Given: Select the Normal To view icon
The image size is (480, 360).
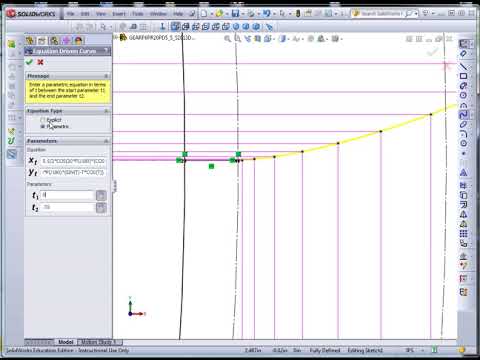Looking at the screenshot, I should point(163,27).
